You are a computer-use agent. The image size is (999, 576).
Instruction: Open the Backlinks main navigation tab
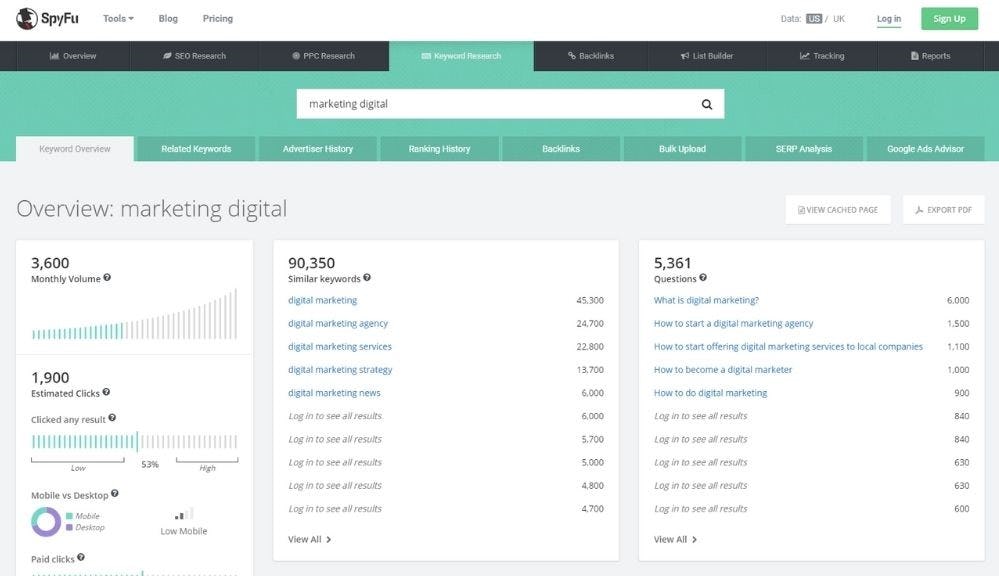pos(591,56)
